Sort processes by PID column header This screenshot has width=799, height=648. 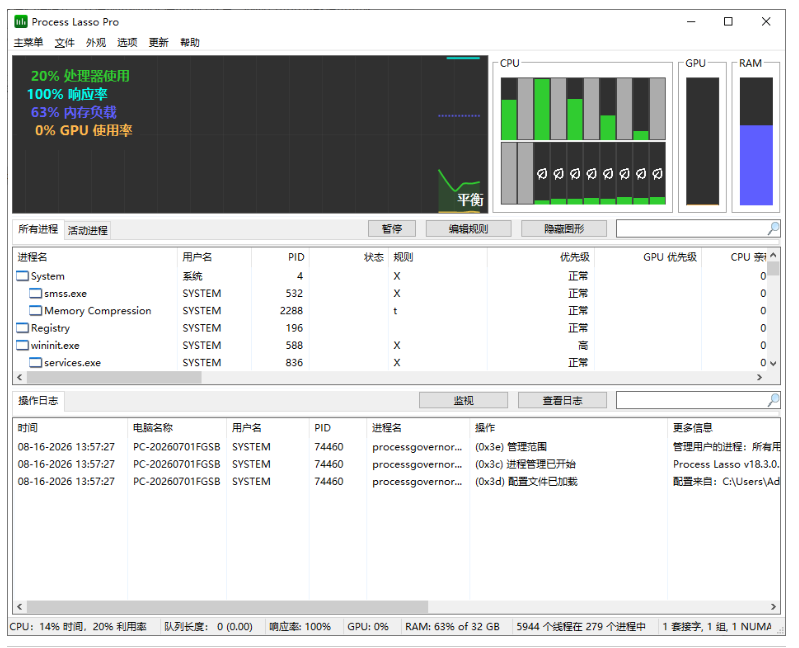click(280, 257)
